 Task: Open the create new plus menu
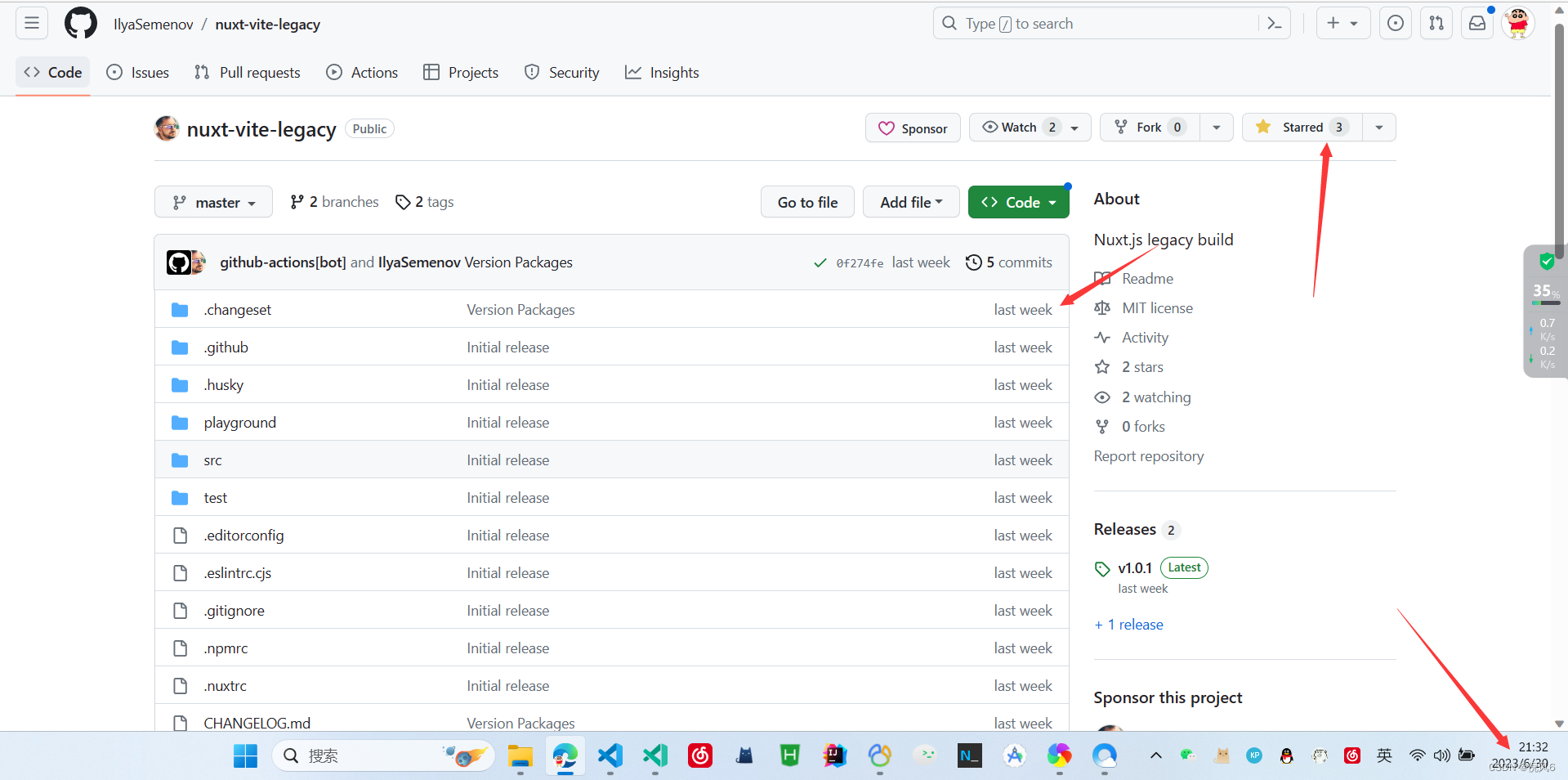[x=1342, y=24]
